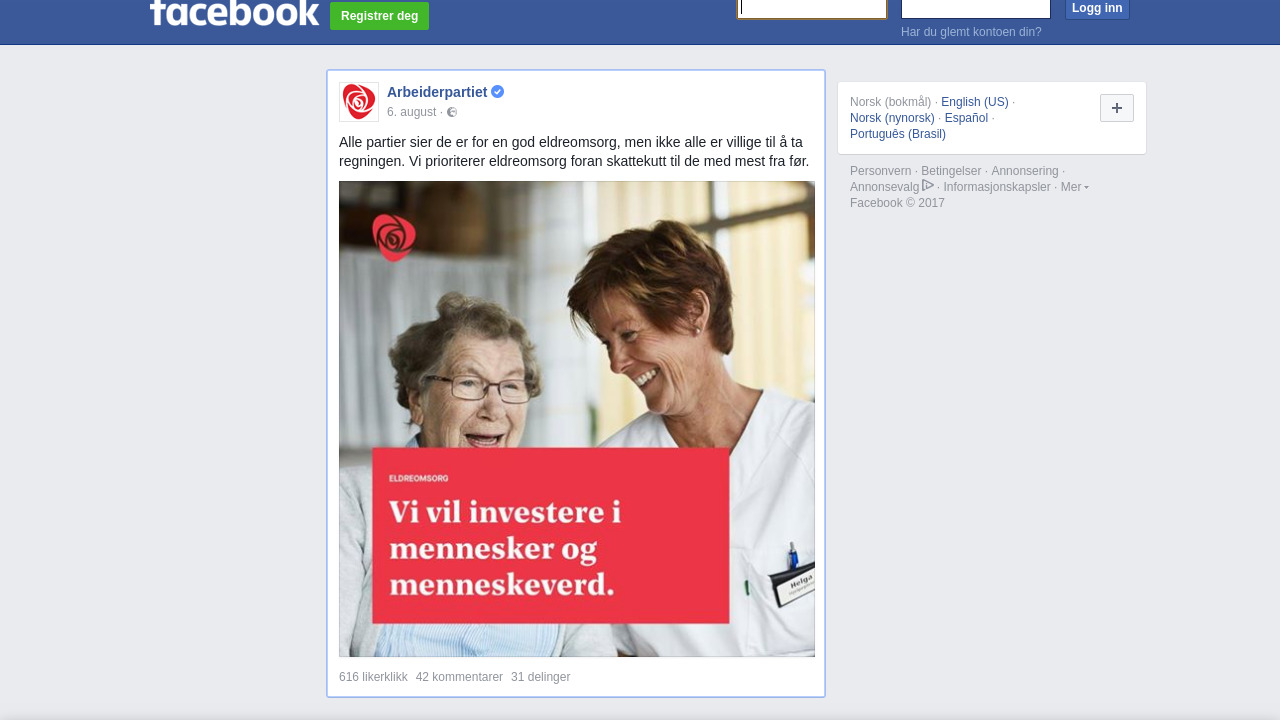Click the green Registrer deg button
Viewport: 1280px width, 720px height.
tap(379, 16)
